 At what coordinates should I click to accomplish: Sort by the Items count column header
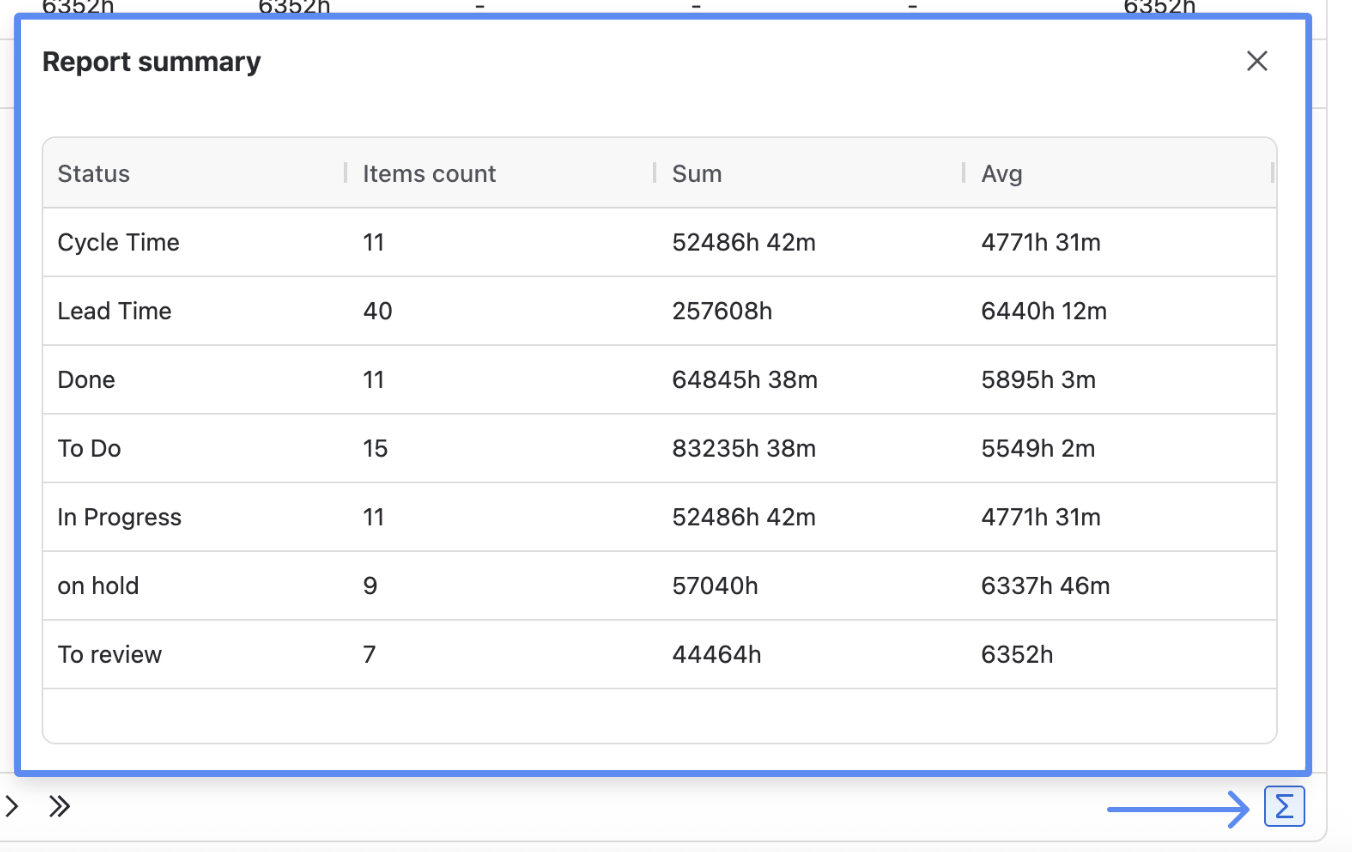click(429, 174)
